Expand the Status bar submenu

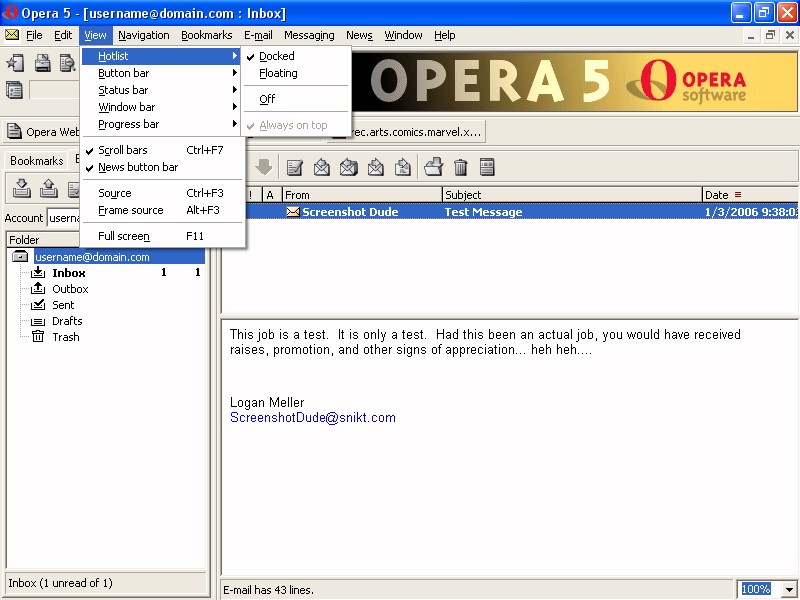click(x=162, y=90)
